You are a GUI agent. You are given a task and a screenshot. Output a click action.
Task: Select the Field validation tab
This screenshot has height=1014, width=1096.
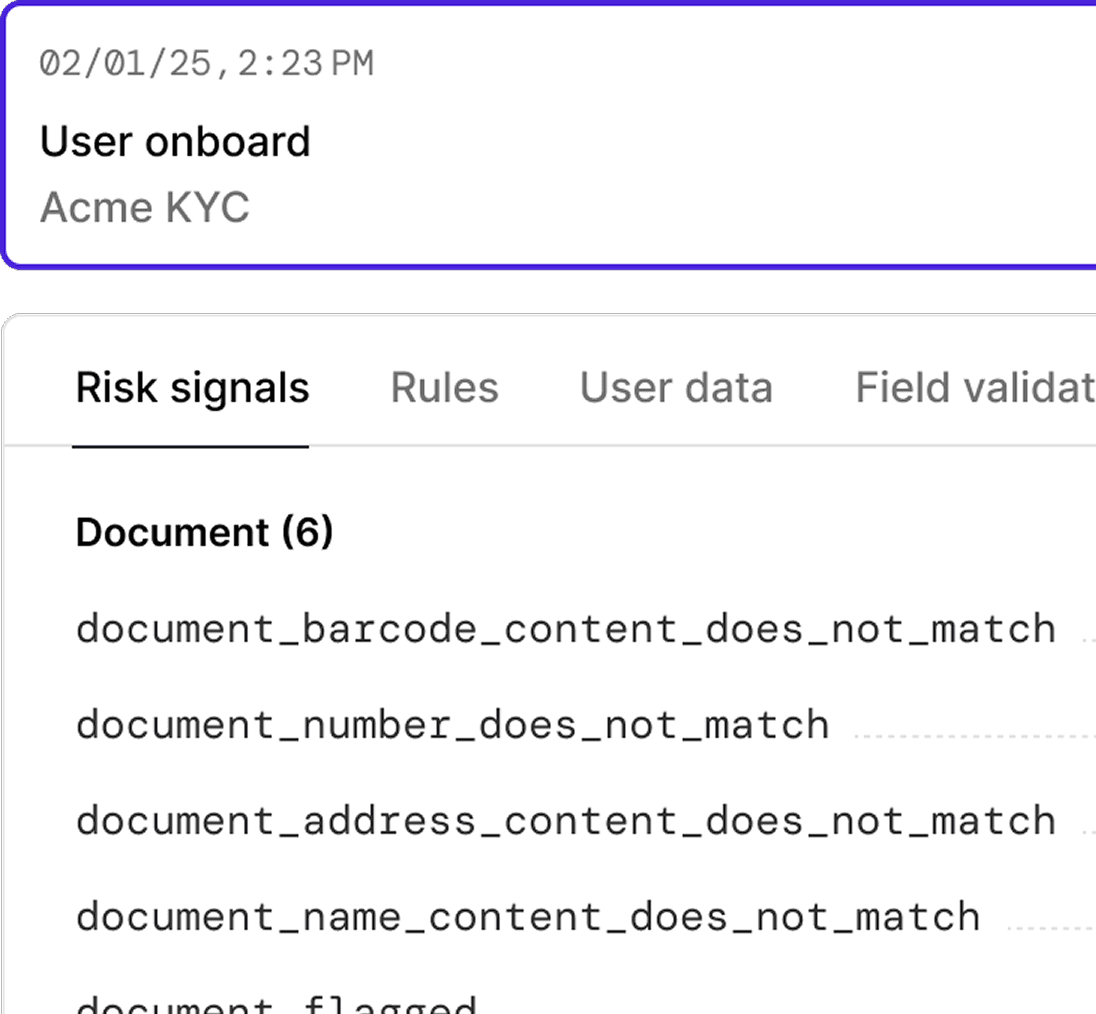point(970,388)
